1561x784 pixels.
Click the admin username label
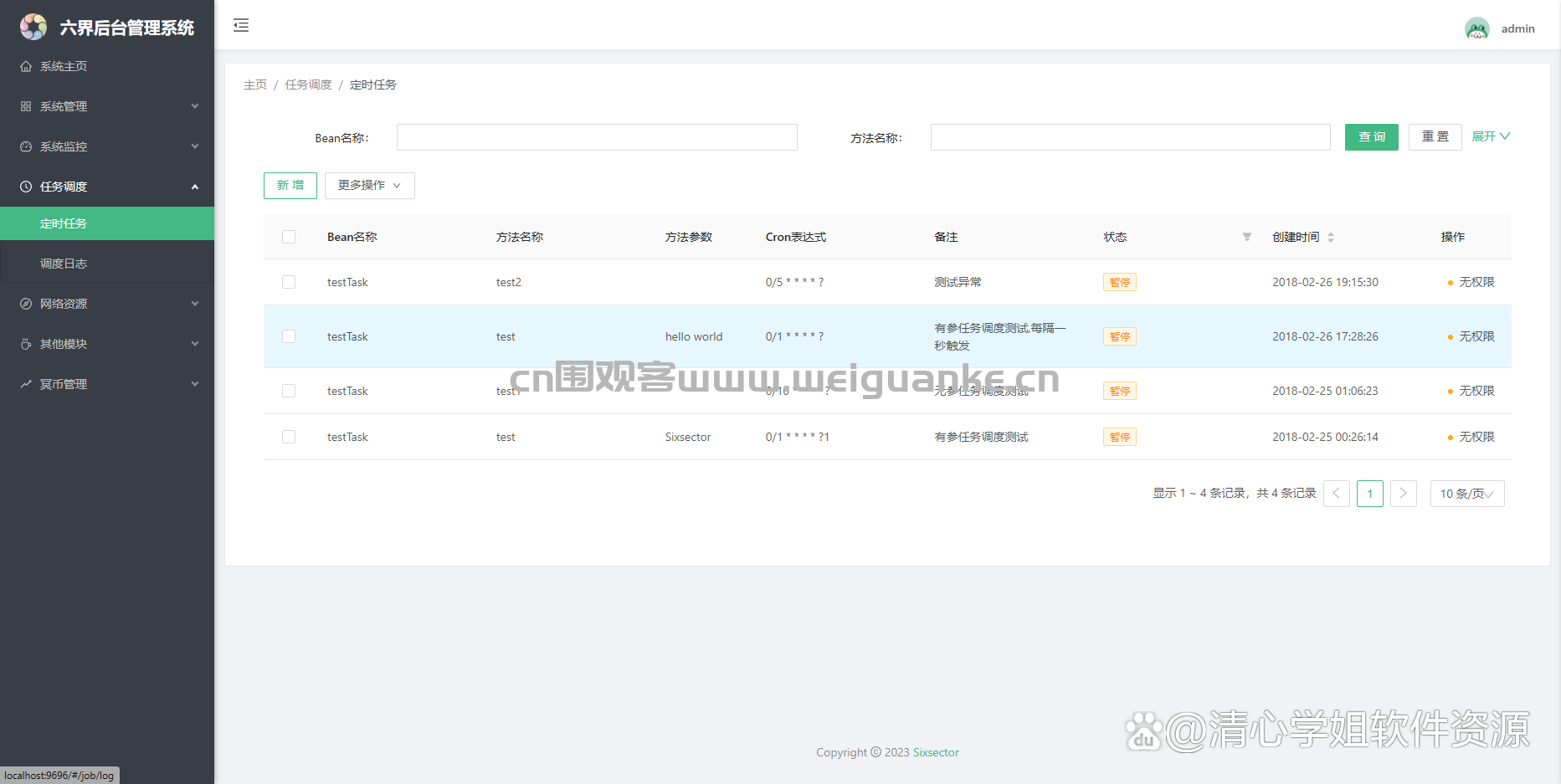click(x=1518, y=28)
